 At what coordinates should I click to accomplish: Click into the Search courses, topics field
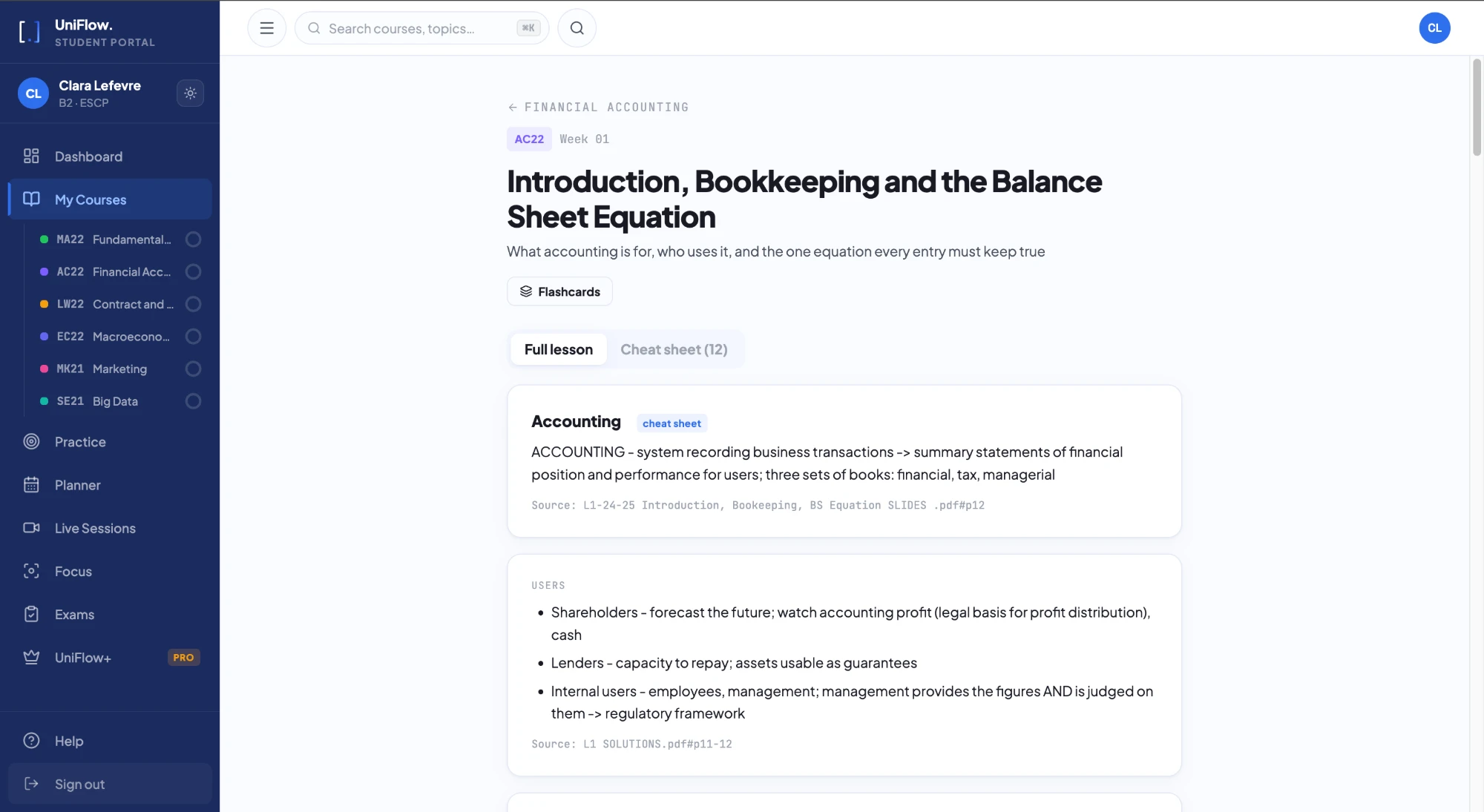421,28
